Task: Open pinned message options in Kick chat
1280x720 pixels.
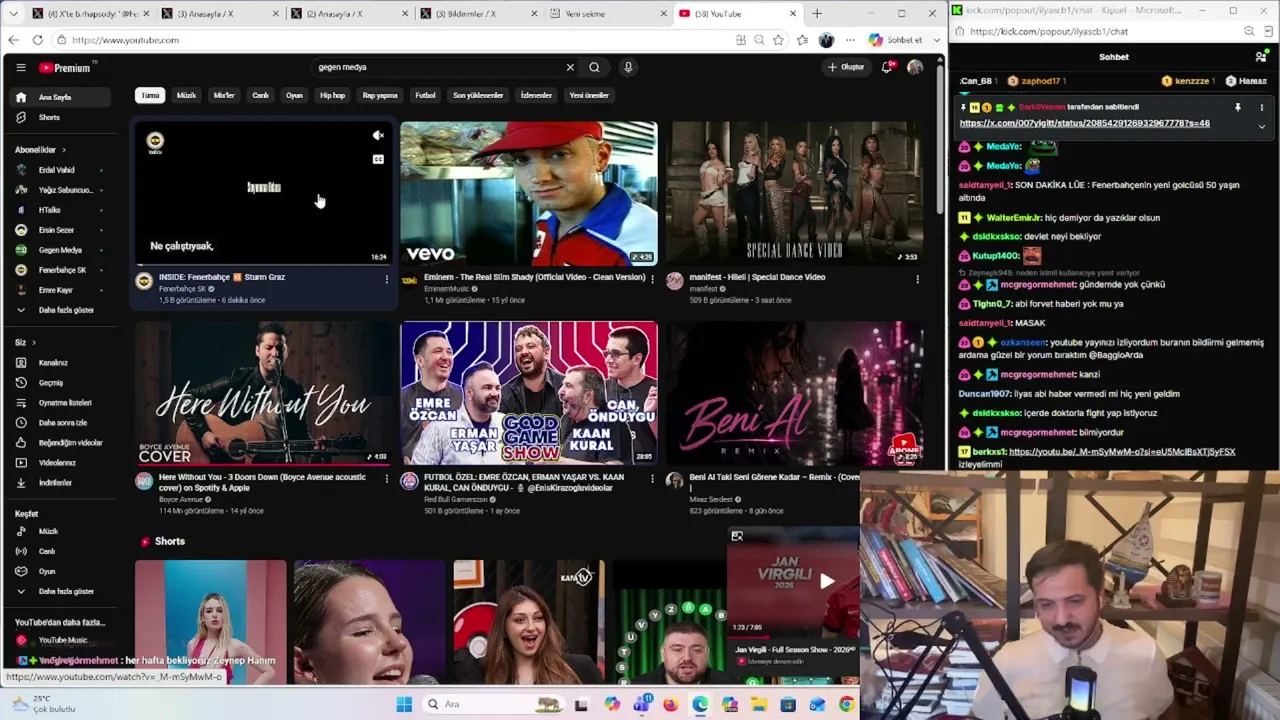Action: pyautogui.click(x=1262, y=107)
